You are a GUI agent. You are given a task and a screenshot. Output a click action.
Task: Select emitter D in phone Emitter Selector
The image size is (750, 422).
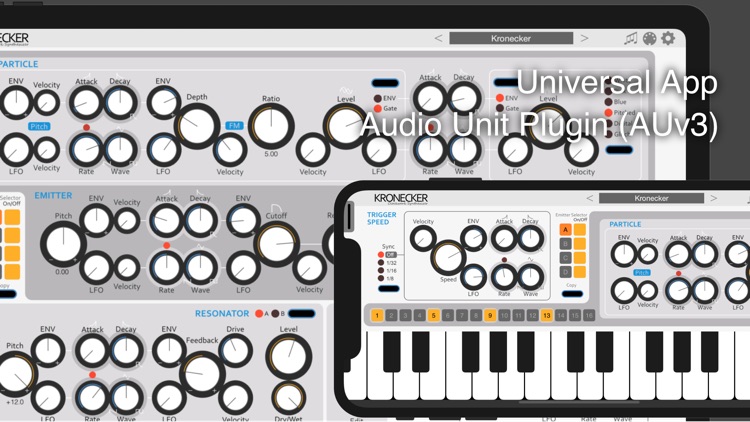(x=565, y=272)
